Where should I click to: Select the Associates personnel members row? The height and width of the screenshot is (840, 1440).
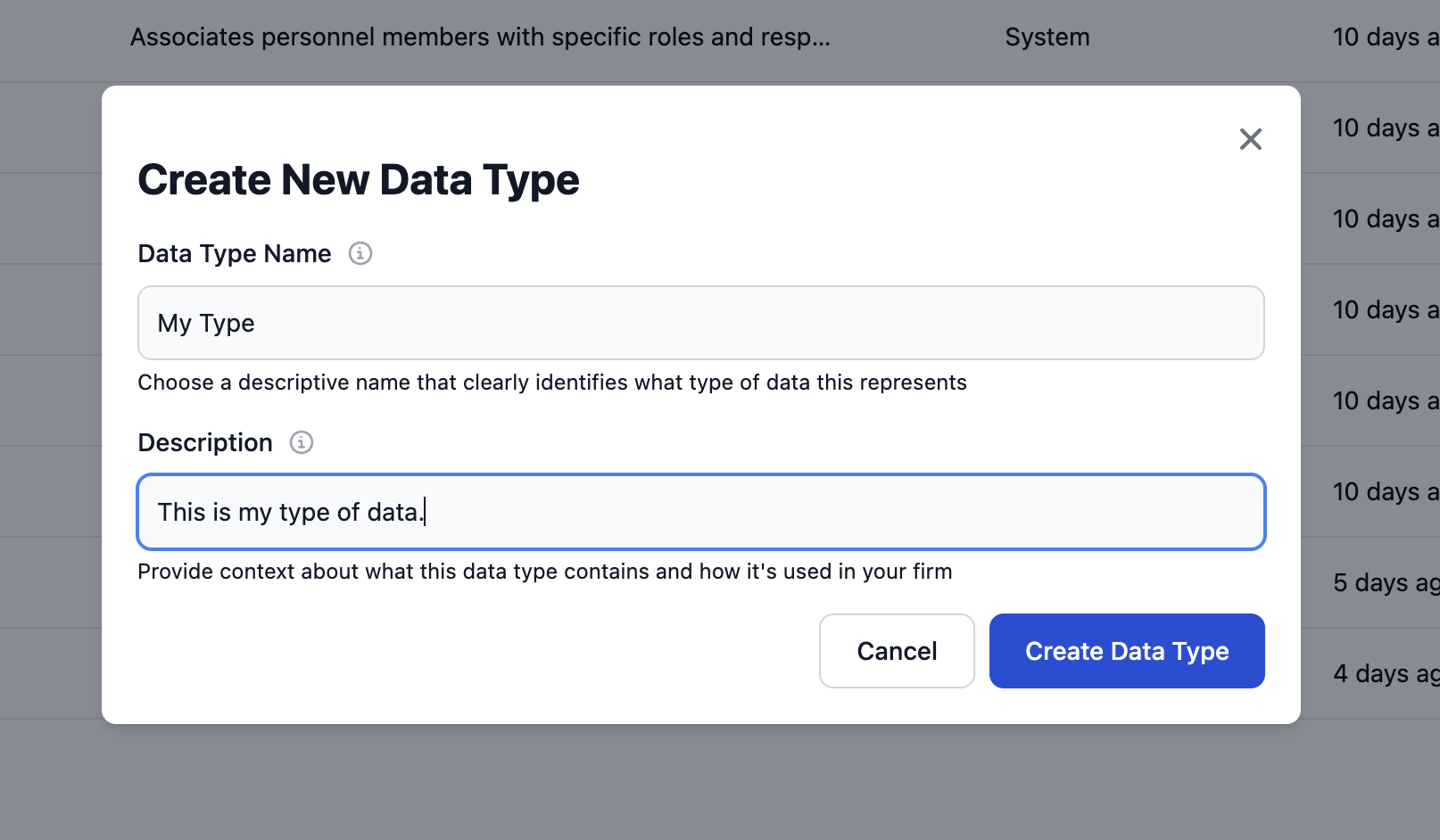(480, 37)
